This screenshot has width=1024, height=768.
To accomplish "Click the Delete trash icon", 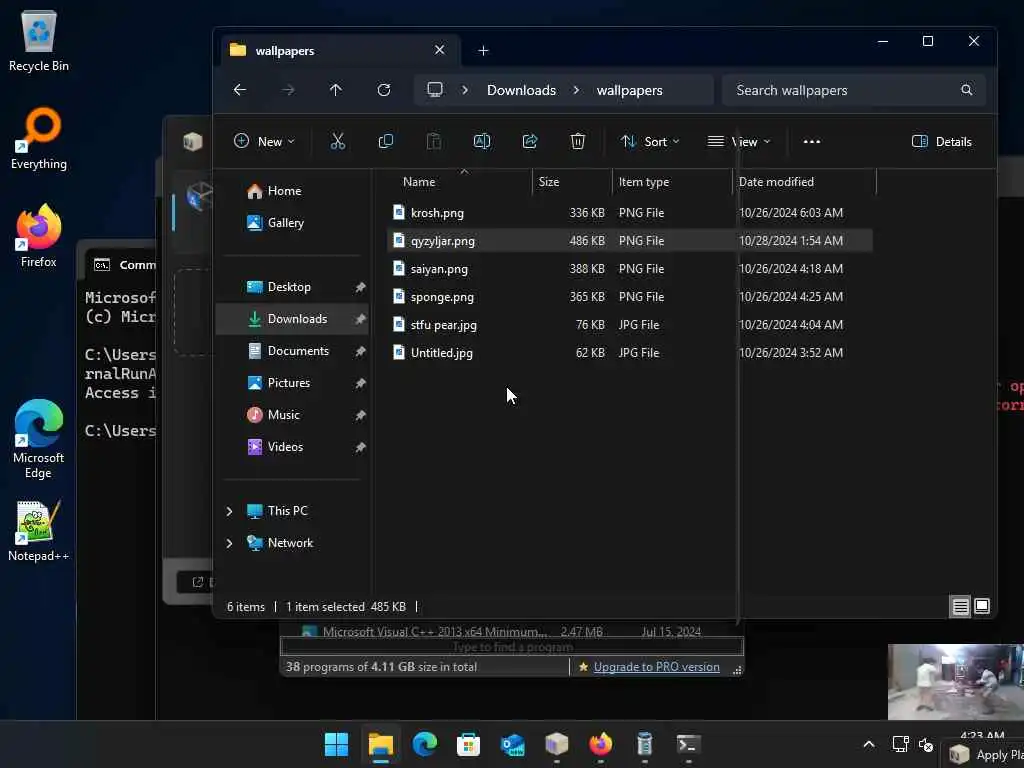I will pos(578,141).
